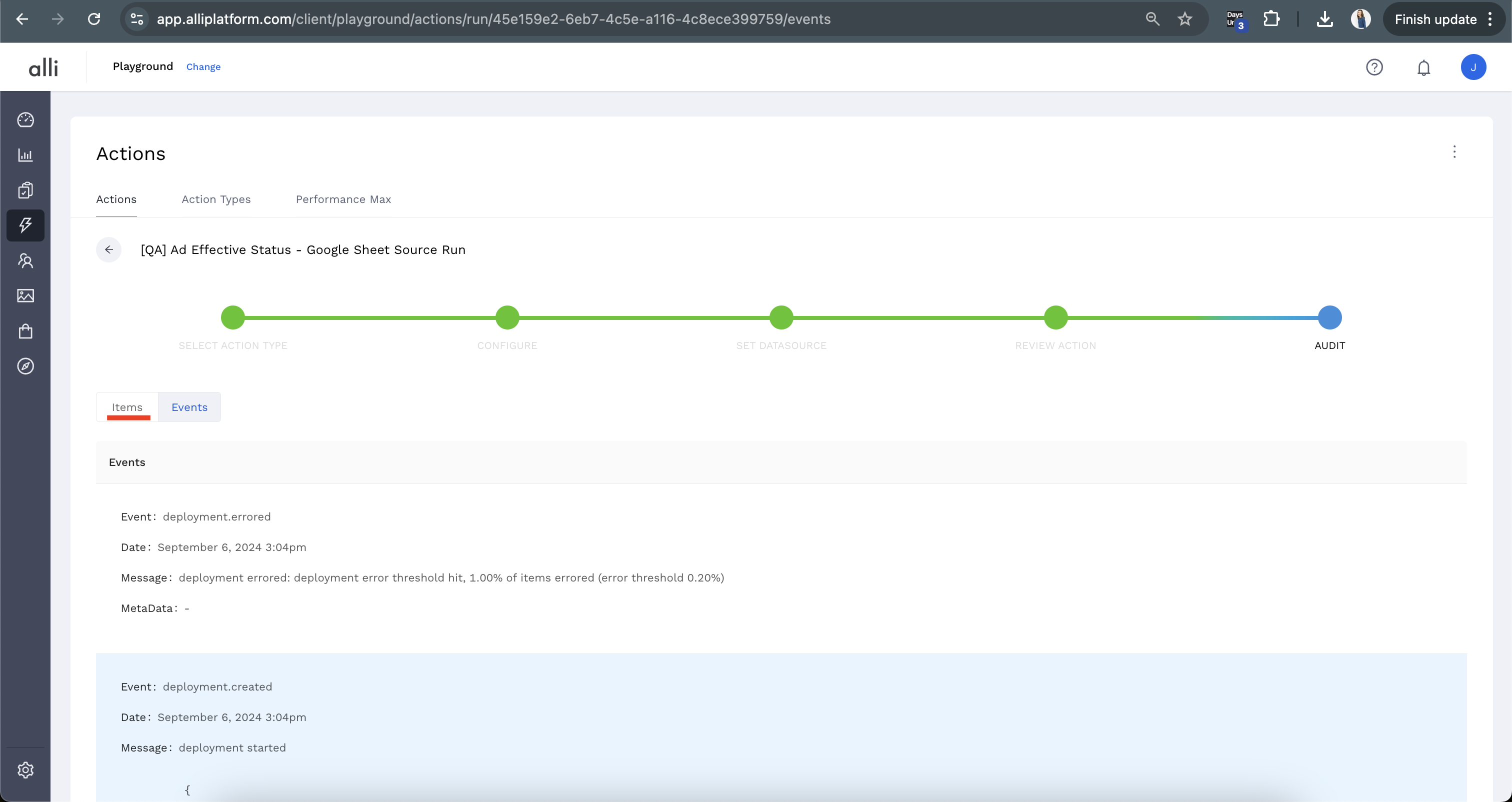
Task: Open the audiences people sidebar icon
Action: (x=25, y=260)
